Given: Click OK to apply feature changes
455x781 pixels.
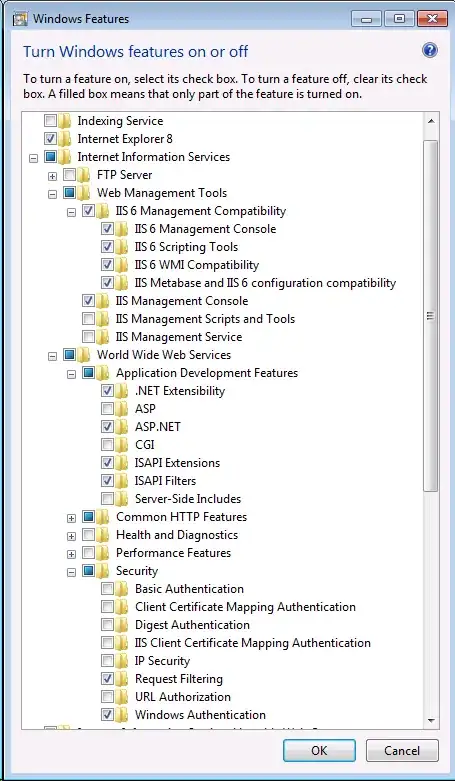Looking at the screenshot, I should point(319,751).
